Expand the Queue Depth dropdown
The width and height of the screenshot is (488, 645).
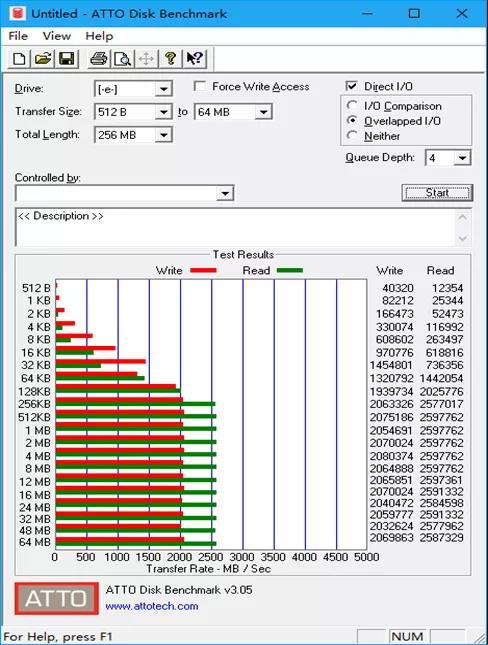click(x=462, y=158)
